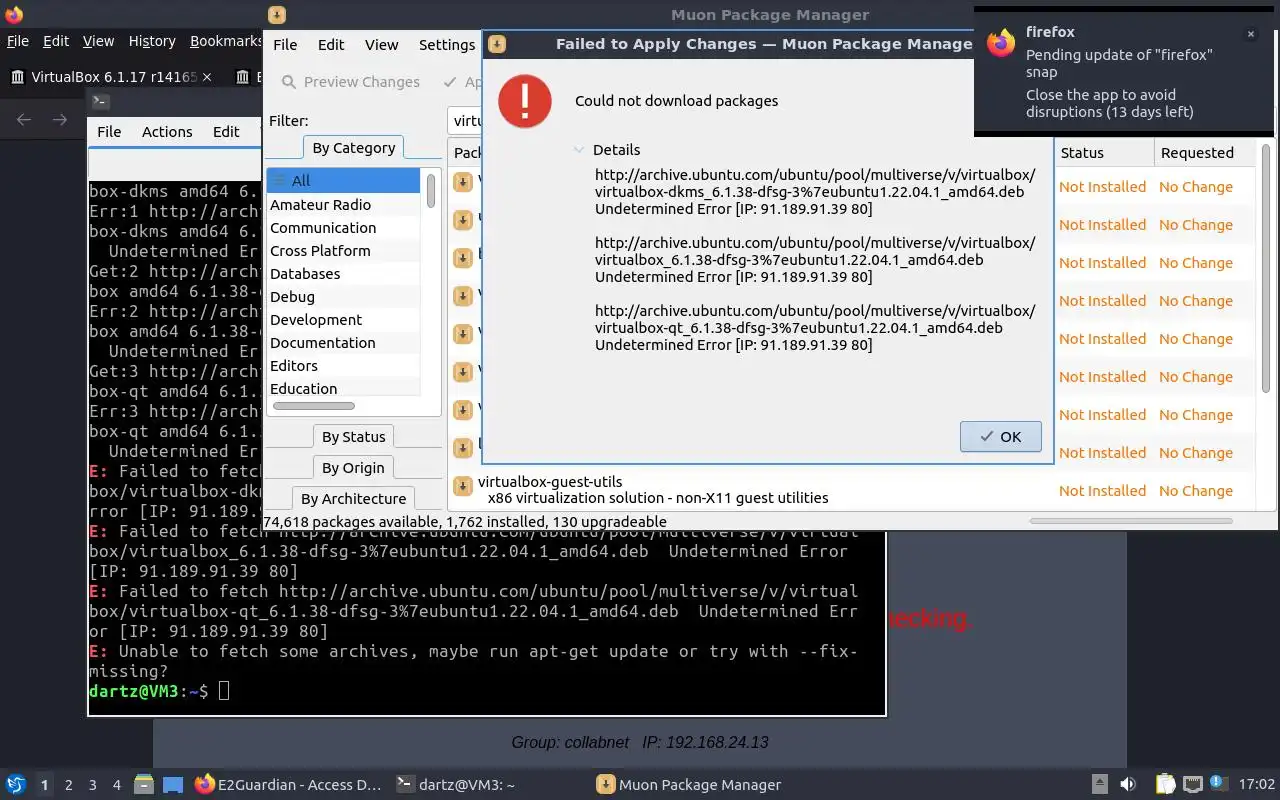This screenshot has height=800, width=1280.
Task: Open the Lubuntu start menu
Action: click(16, 785)
